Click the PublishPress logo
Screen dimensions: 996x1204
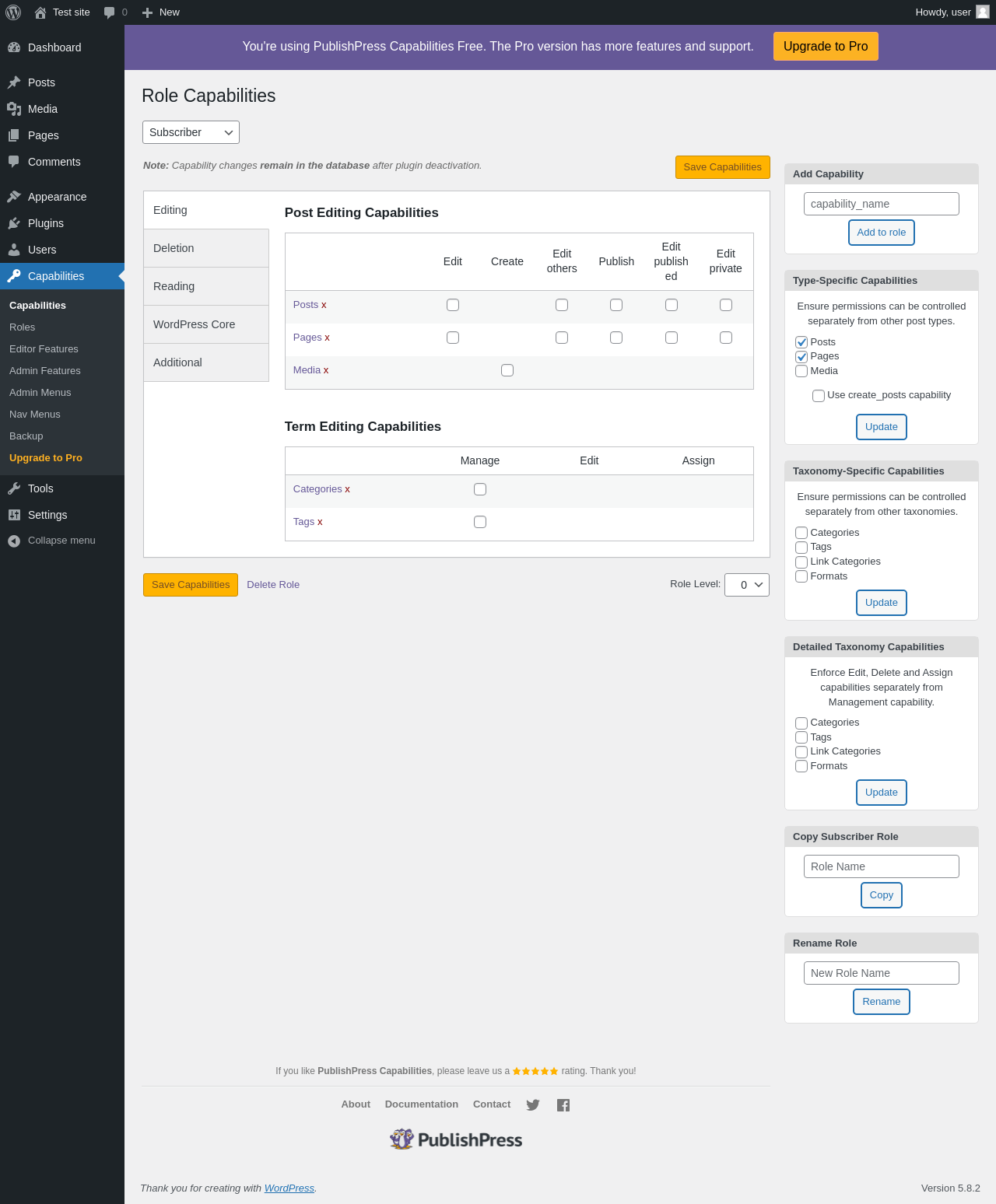pyautogui.click(x=456, y=1139)
